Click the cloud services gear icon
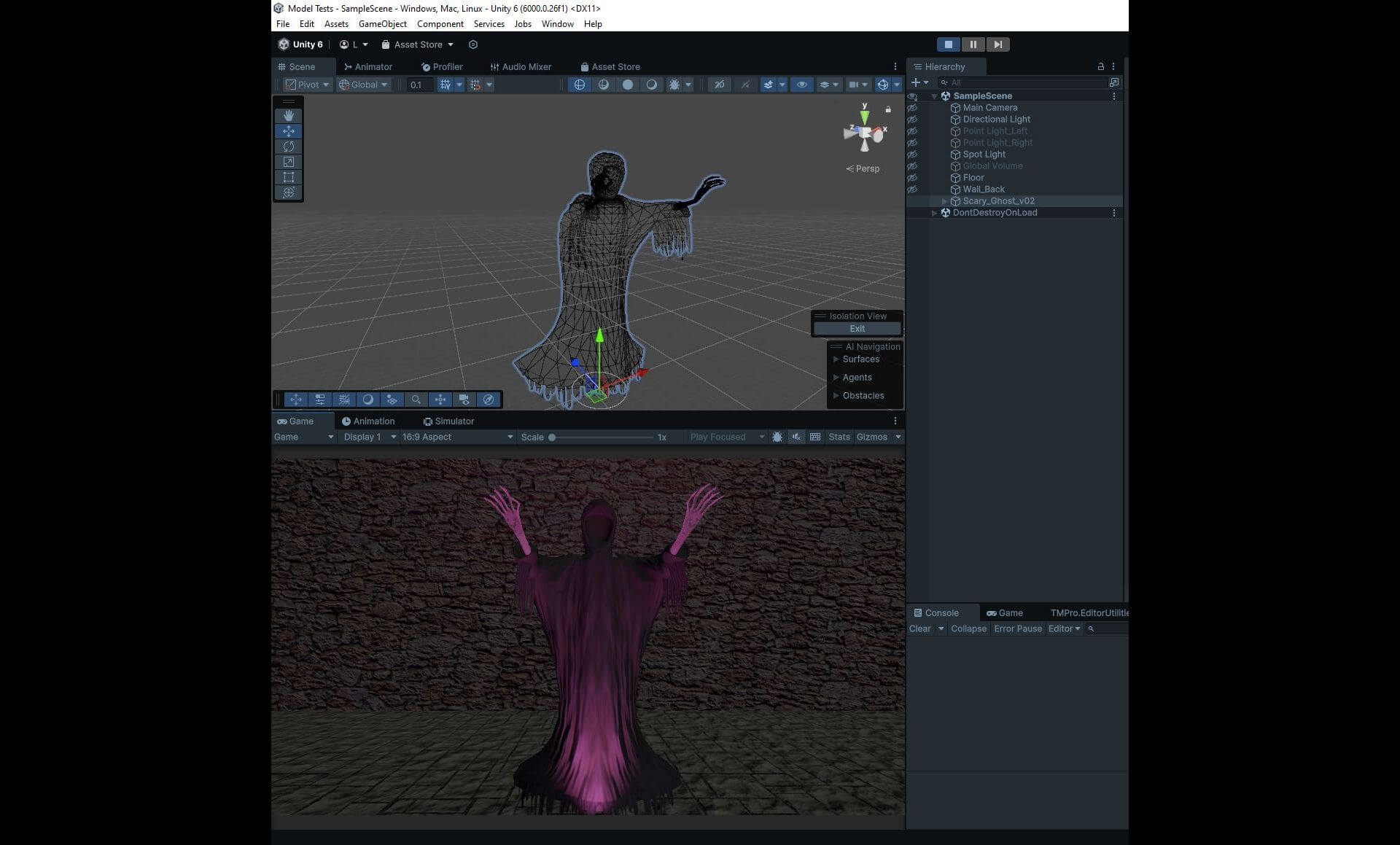 [x=472, y=44]
